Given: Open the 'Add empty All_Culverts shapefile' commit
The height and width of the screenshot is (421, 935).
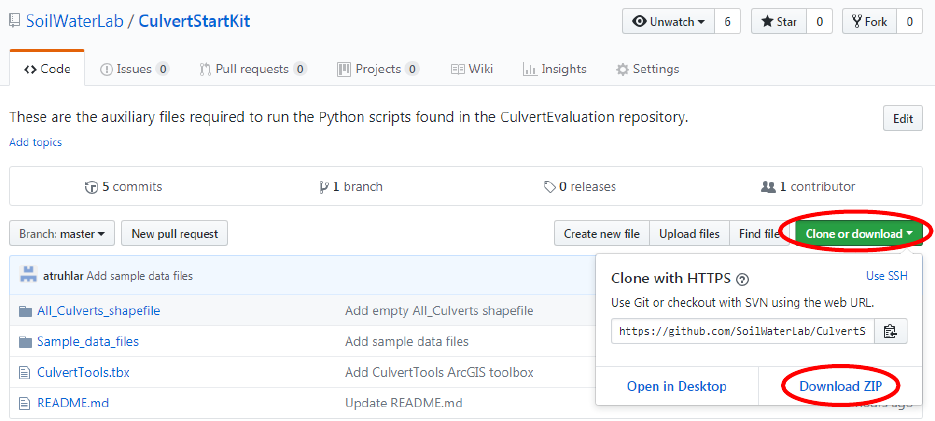Looking at the screenshot, I should click(439, 311).
